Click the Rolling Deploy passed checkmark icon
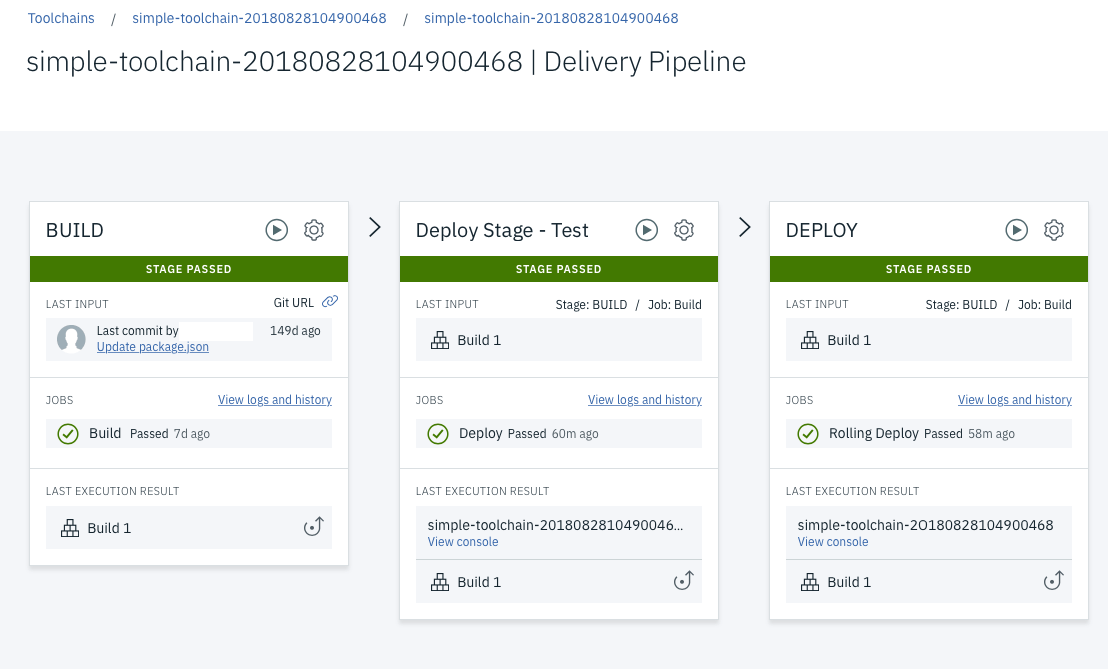Image resolution: width=1108 pixels, height=669 pixels. (x=808, y=434)
